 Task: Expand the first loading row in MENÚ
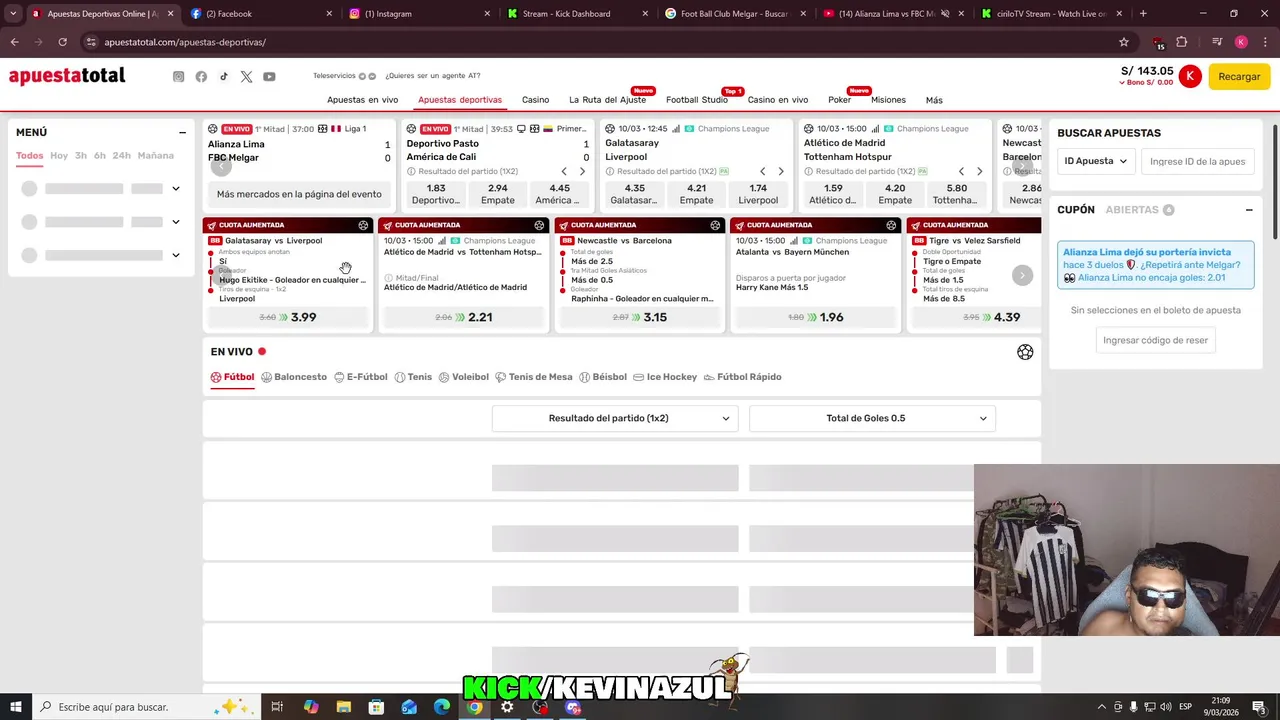[x=176, y=188]
